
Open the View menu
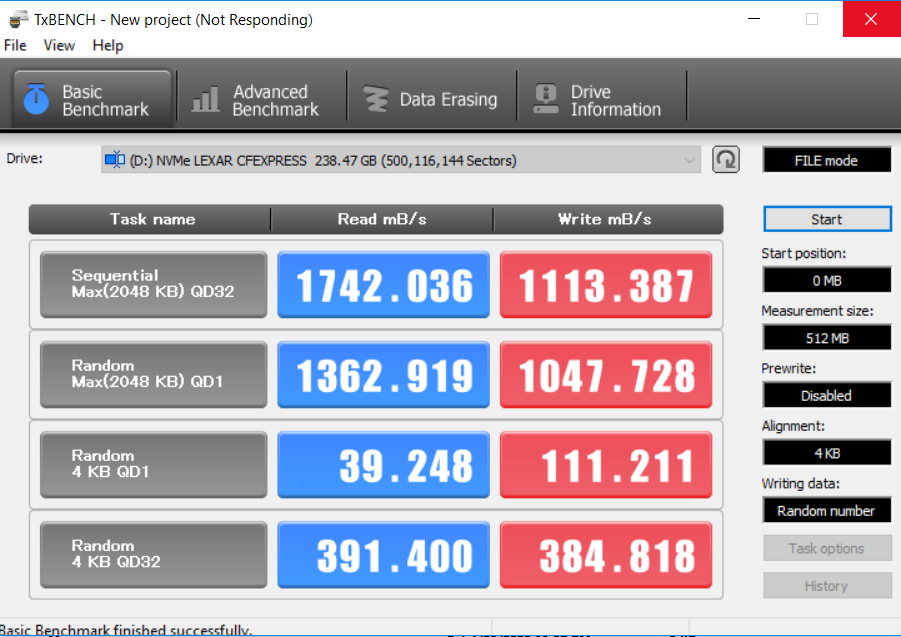(59, 45)
